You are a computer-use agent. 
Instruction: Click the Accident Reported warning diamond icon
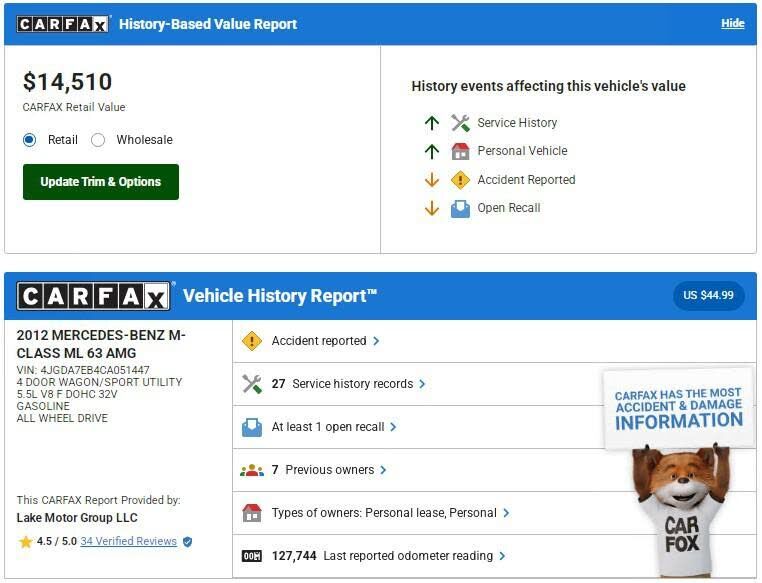point(460,180)
